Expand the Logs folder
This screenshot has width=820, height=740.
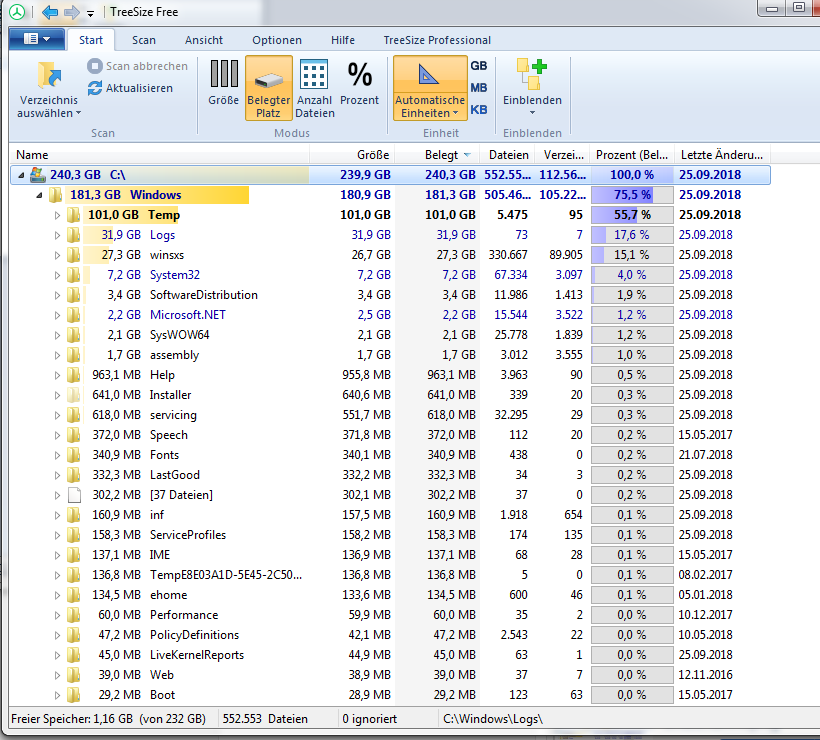[58, 235]
